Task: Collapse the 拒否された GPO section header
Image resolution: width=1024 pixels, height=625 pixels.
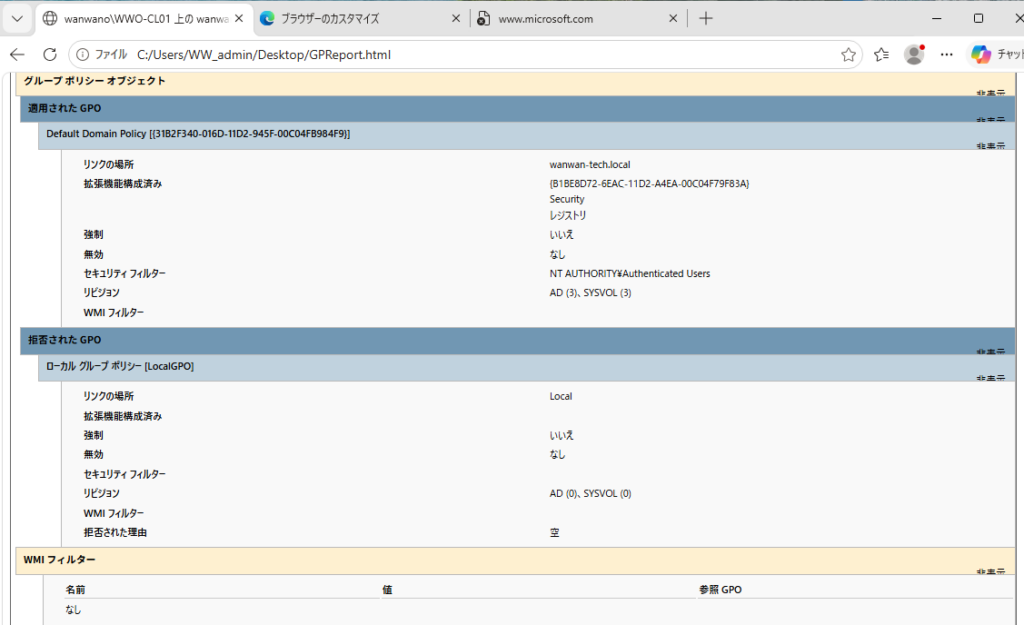Action: pos(517,340)
